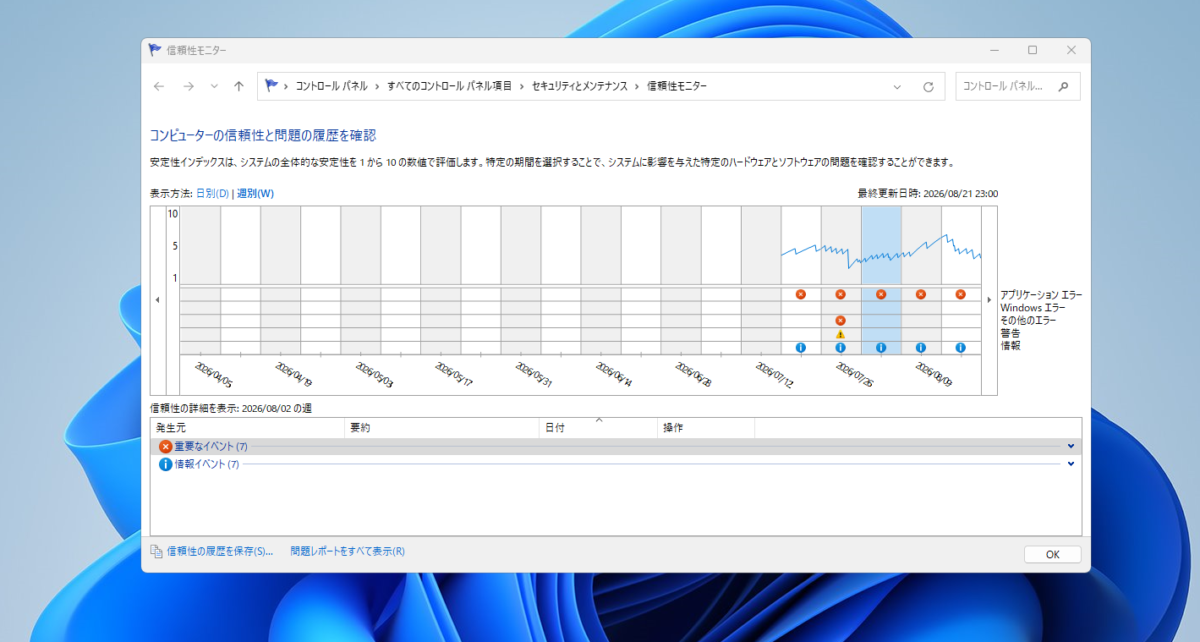Click the OK button

pyautogui.click(x=1052, y=554)
